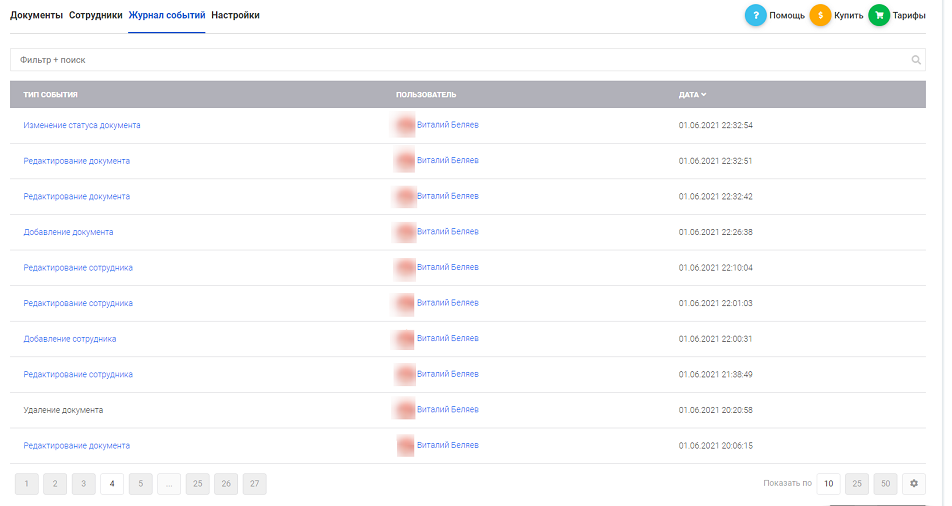Viewport: 952px width, 506px height.
Task: Open Добавление документа event
Action: (x=69, y=232)
